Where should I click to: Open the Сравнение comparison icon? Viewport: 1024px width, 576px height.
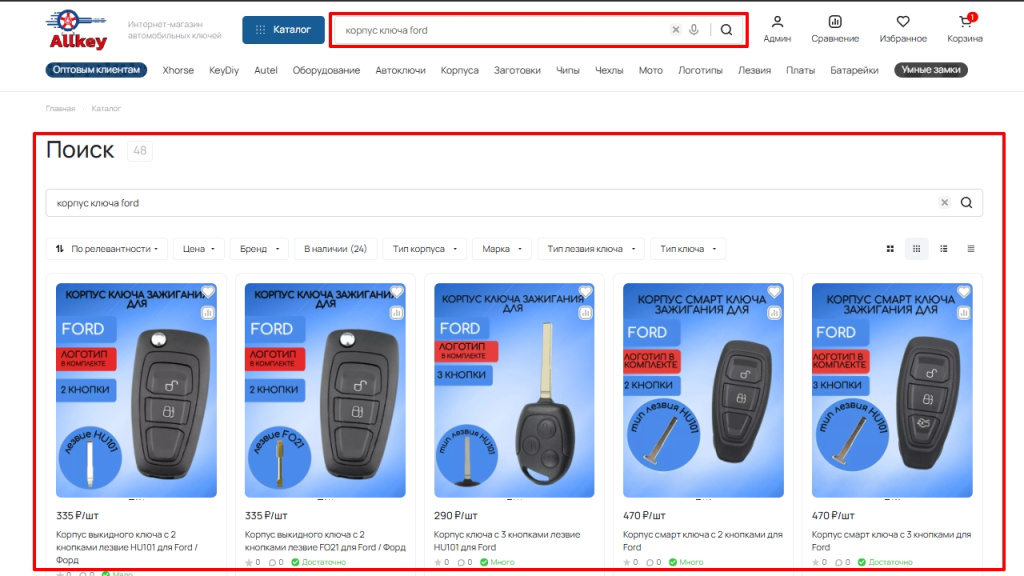[x=835, y=29]
